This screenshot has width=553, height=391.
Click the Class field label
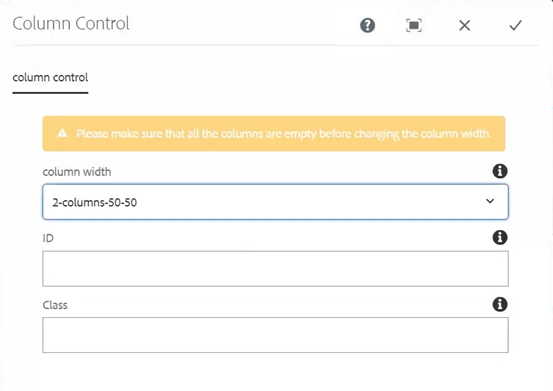pos(55,305)
